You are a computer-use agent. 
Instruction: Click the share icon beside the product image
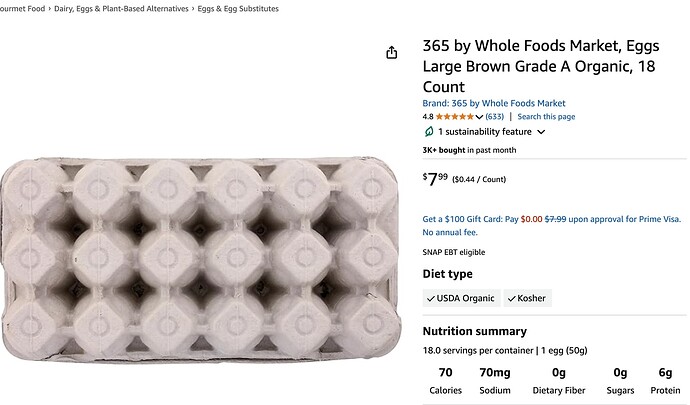(392, 52)
